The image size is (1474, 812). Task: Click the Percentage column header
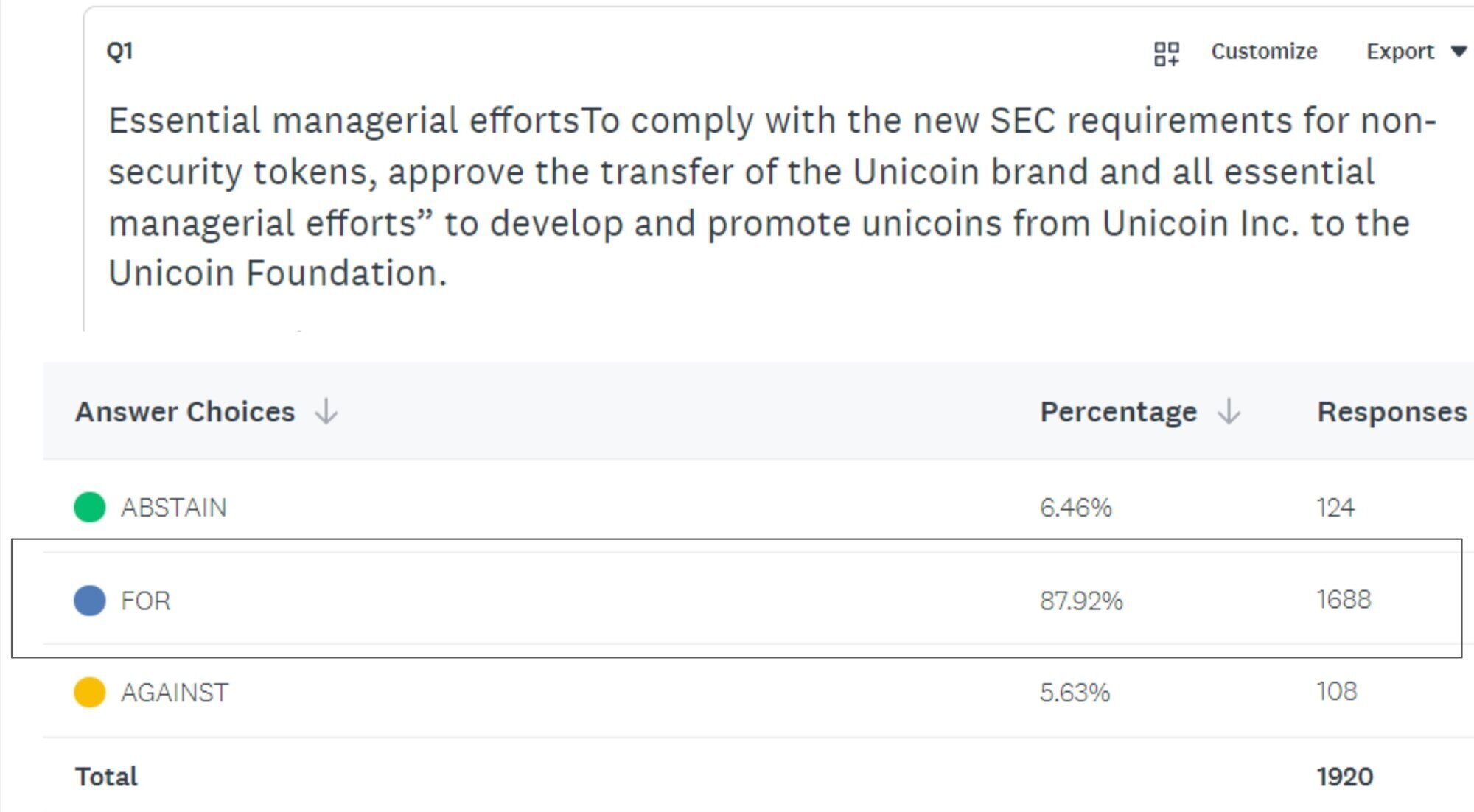coord(1118,411)
